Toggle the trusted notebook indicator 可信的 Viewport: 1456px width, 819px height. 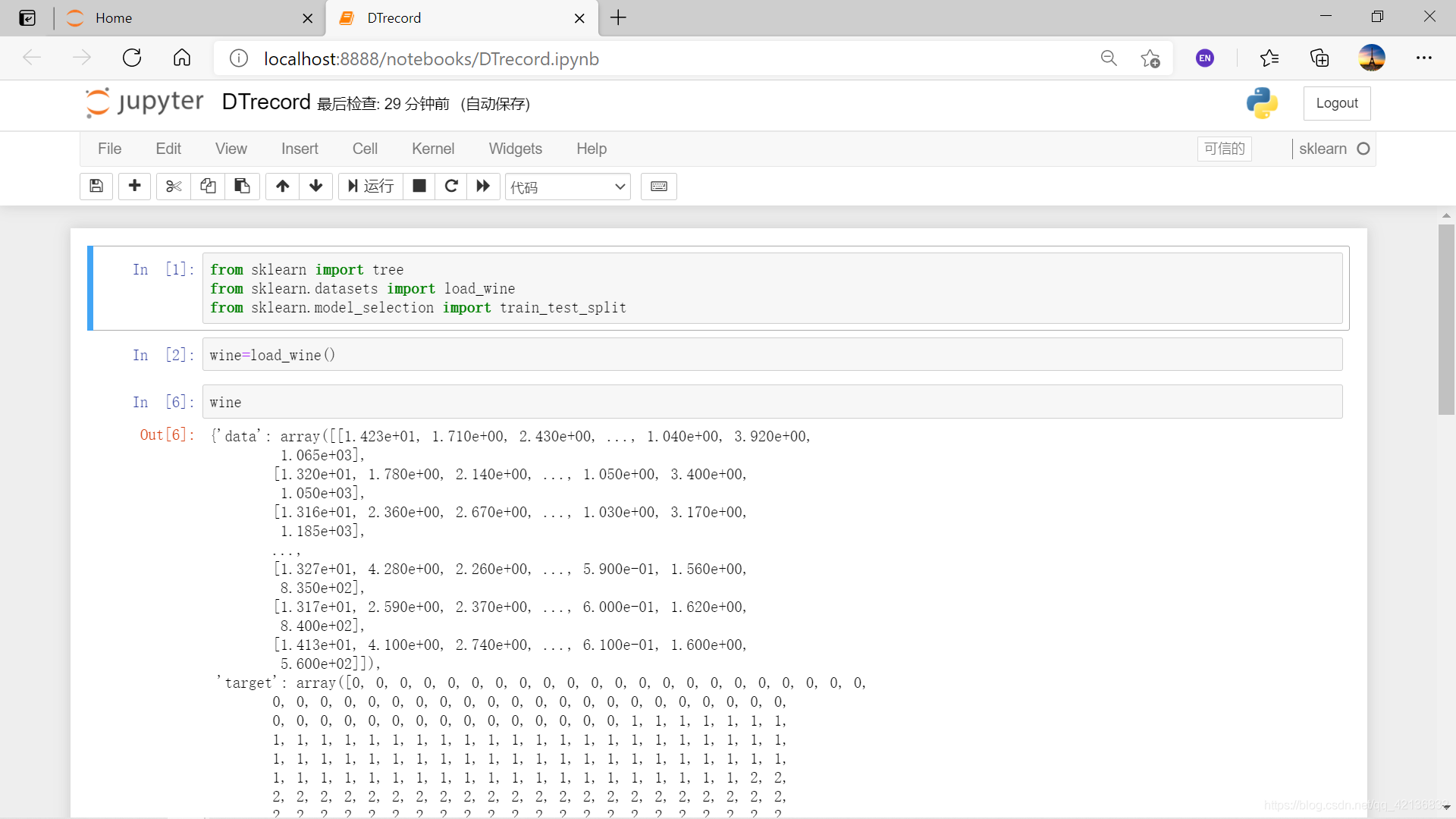tap(1225, 149)
